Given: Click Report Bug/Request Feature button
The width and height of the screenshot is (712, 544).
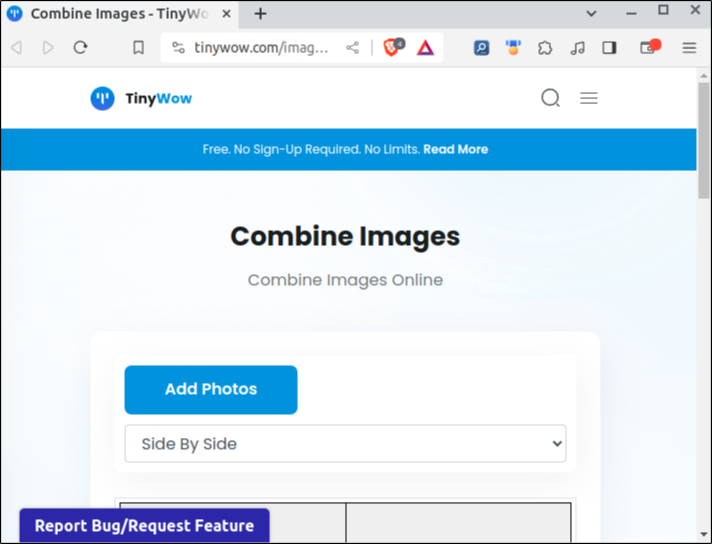Looking at the screenshot, I should [144, 525].
